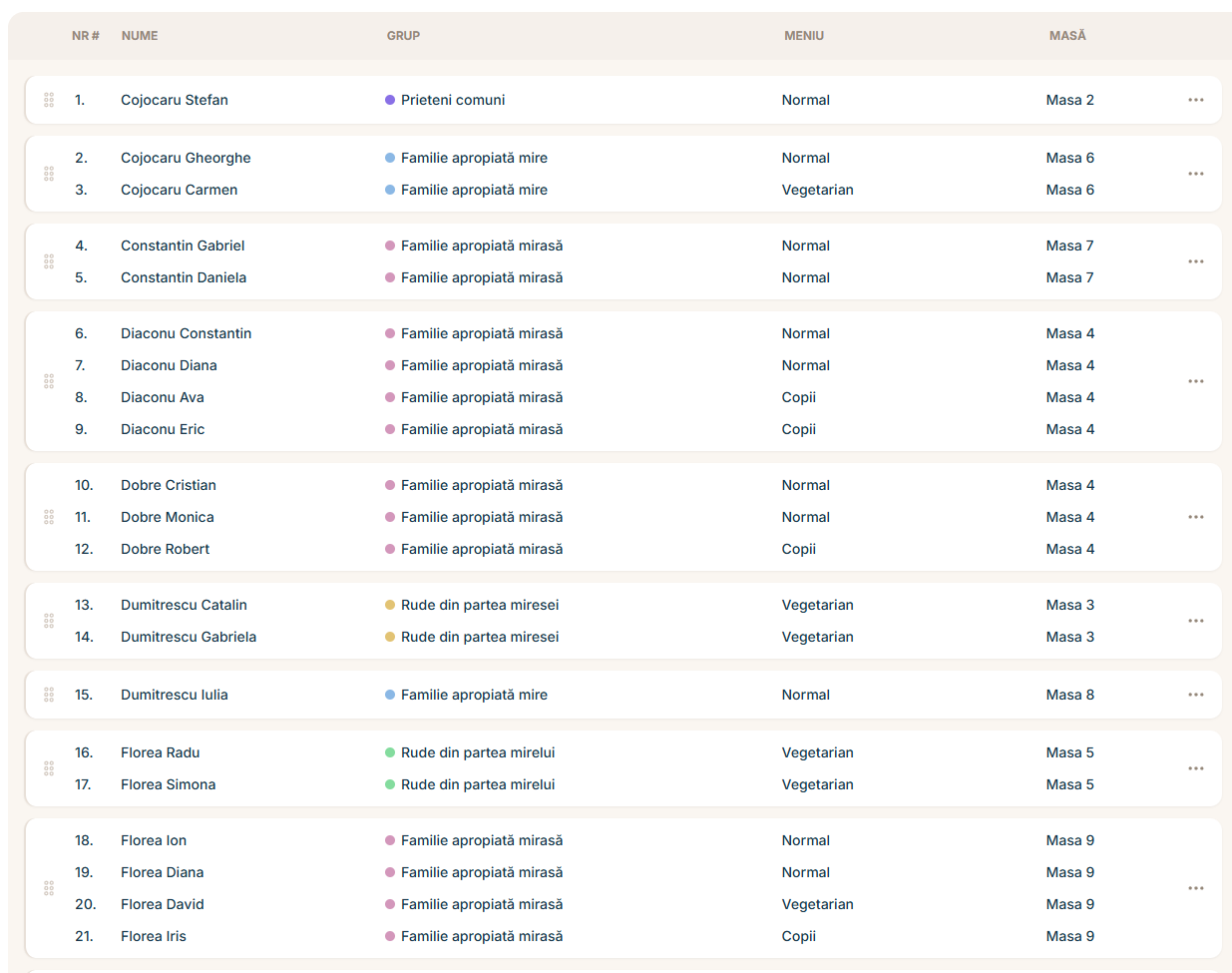Change table Masa 8 for Dumitrescu Iulia
The width and height of the screenshot is (1232, 973).
pyautogui.click(x=1069, y=695)
